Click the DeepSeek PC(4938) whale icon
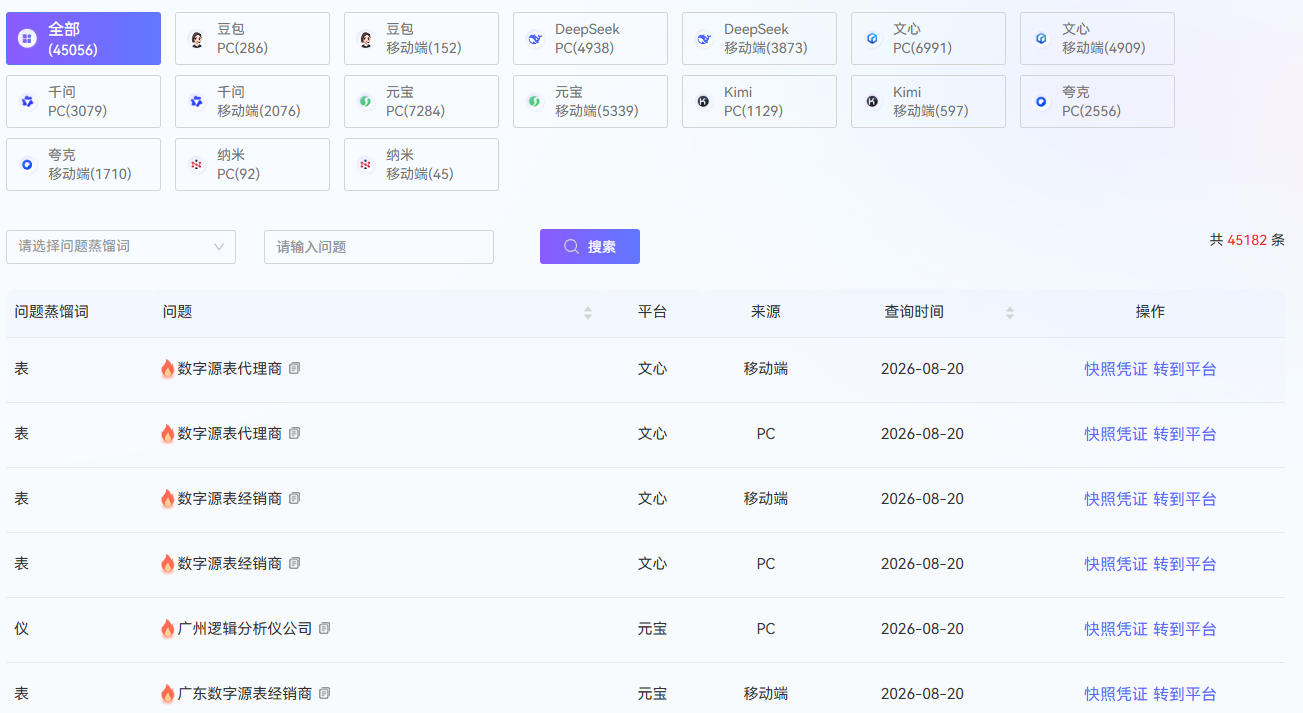1303x713 pixels. tap(535, 39)
